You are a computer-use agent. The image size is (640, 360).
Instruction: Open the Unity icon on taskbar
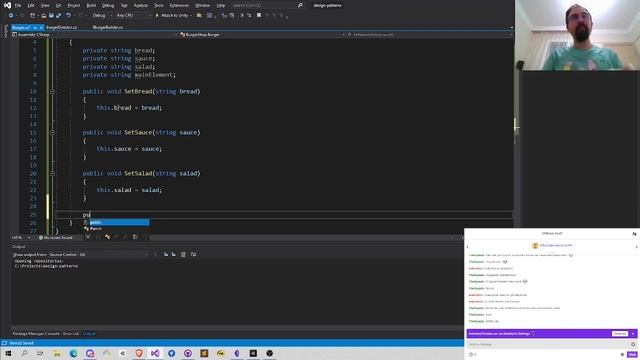click(x=253, y=353)
